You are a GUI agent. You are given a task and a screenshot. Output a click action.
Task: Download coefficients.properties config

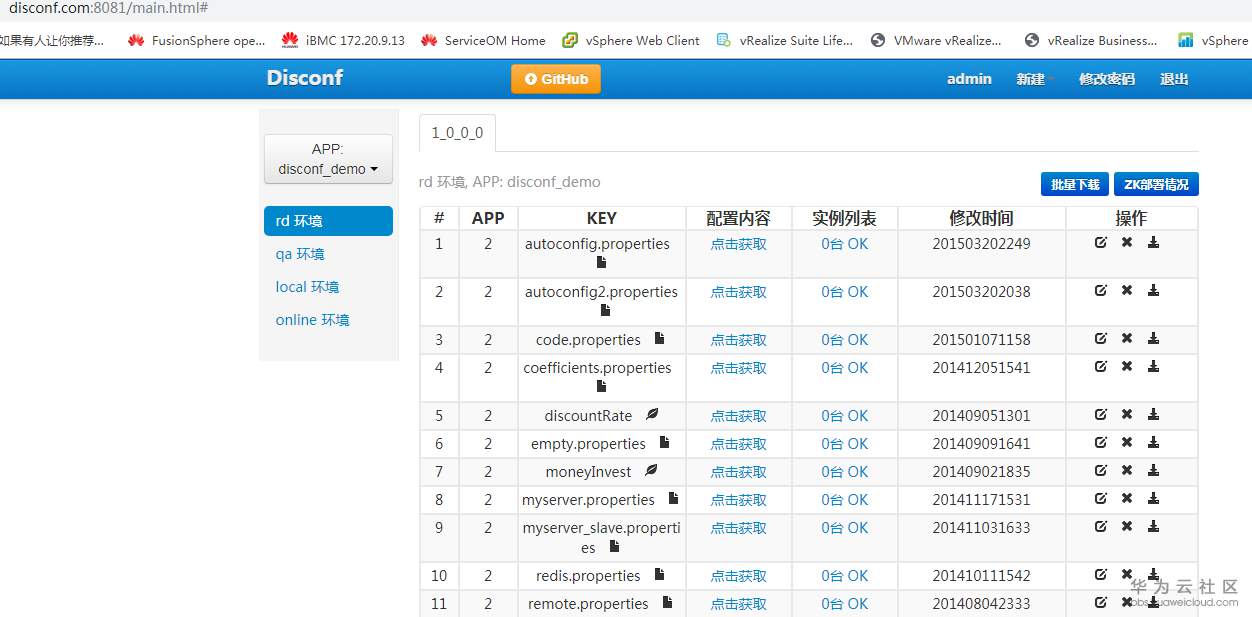[x=1153, y=366]
